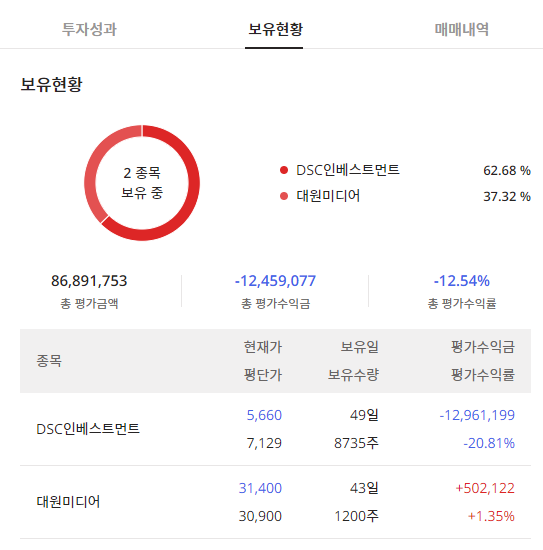Click total return -12.54%
This screenshot has height=550, width=543.
(x=461, y=281)
